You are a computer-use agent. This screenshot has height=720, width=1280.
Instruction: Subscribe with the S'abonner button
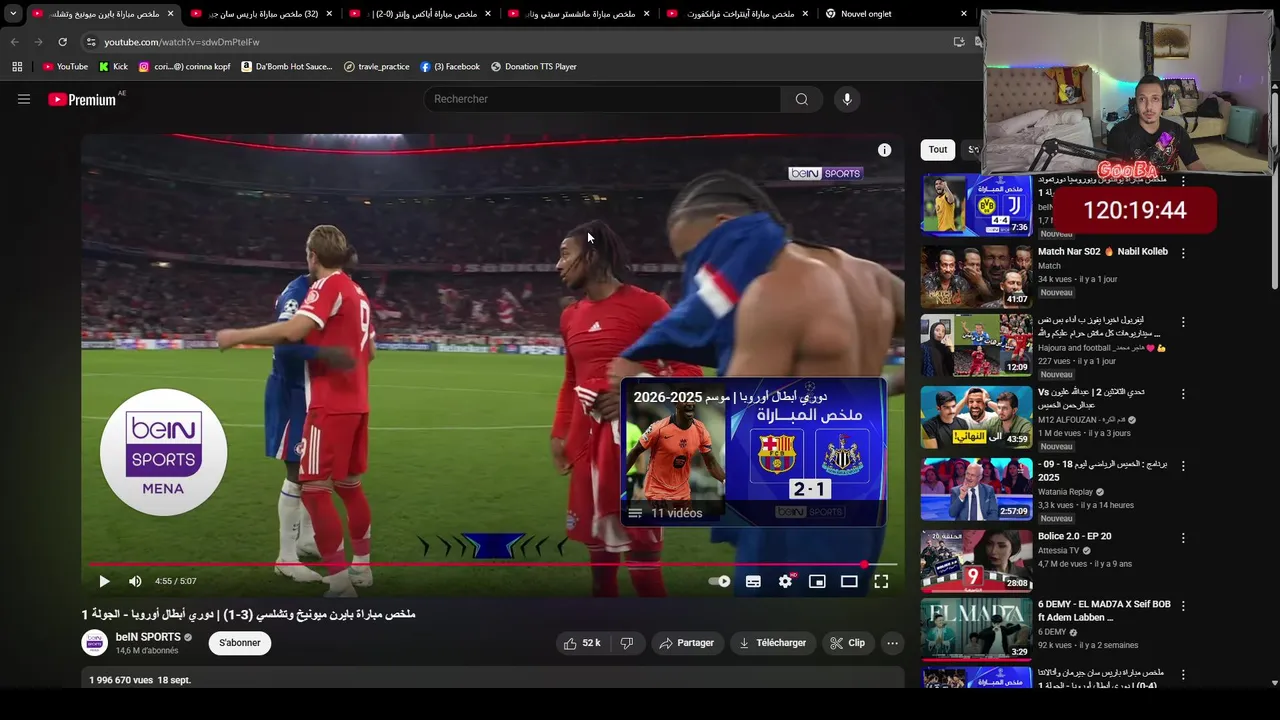point(240,643)
